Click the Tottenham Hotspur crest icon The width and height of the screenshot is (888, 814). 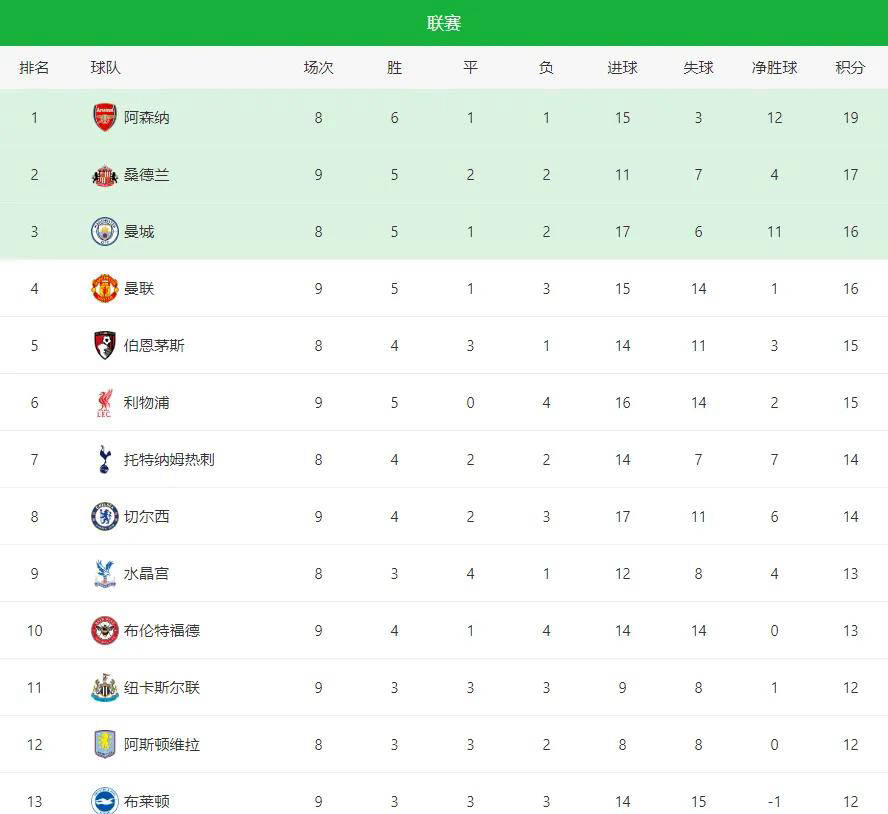(x=105, y=460)
